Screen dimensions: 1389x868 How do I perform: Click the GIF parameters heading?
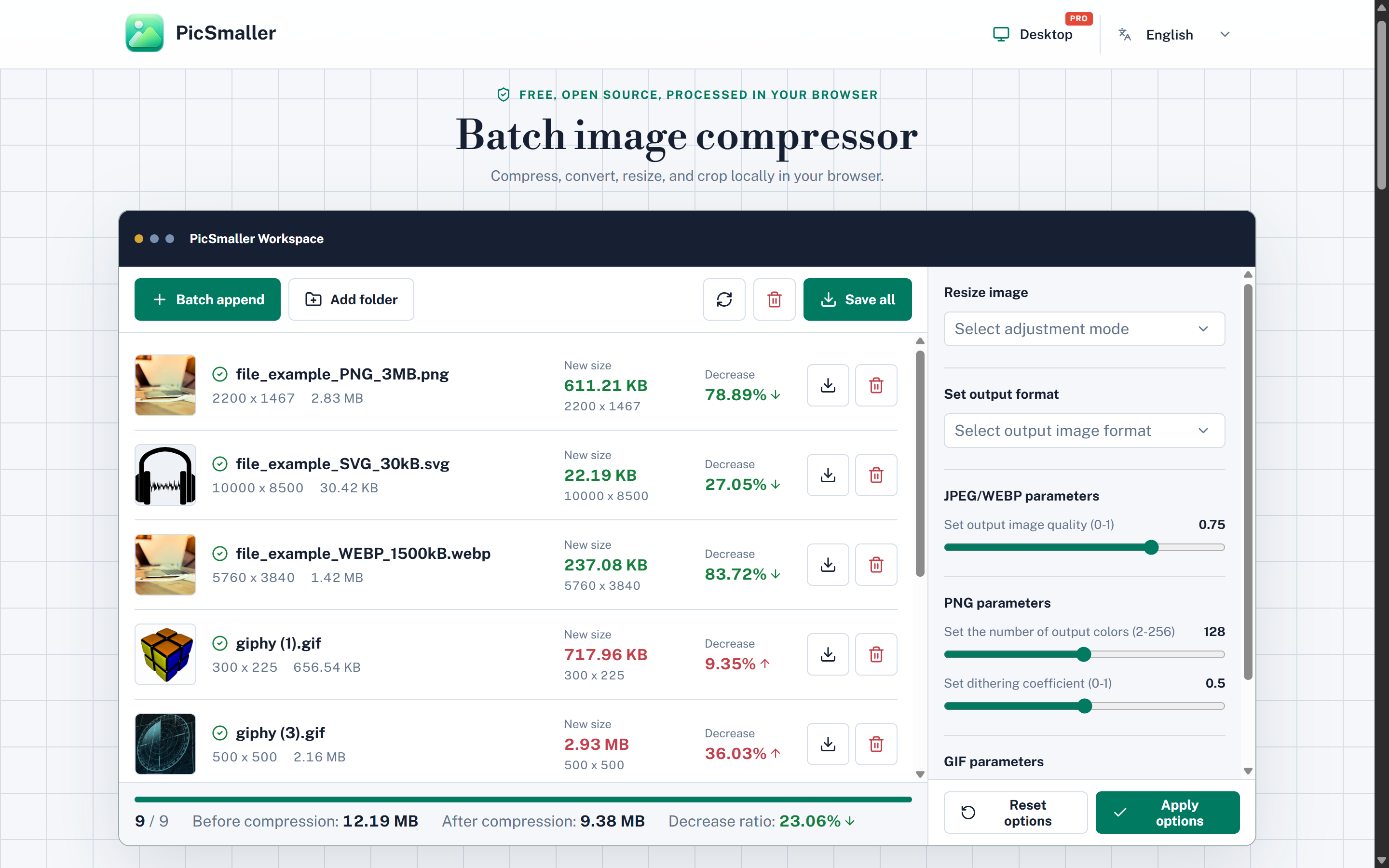click(x=994, y=761)
